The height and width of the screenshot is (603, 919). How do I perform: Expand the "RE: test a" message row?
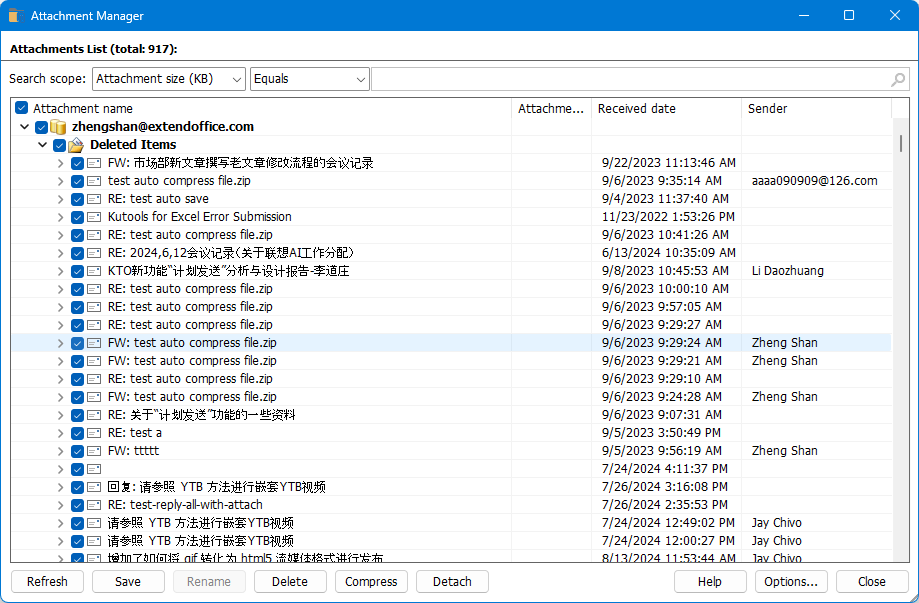point(60,432)
